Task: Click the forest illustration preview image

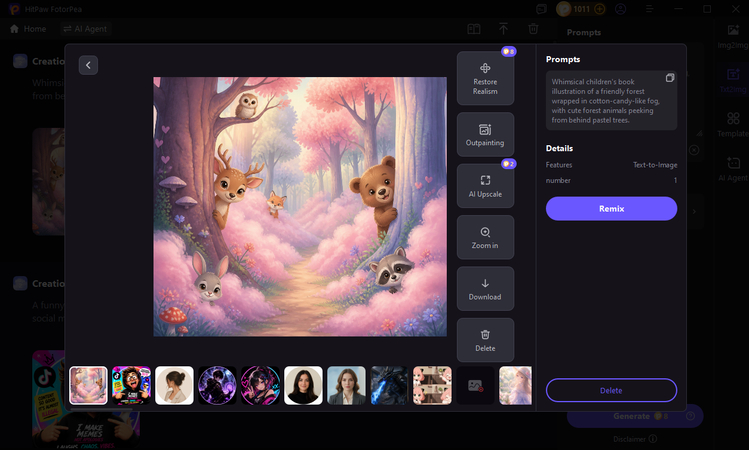Action: (x=300, y=207)
